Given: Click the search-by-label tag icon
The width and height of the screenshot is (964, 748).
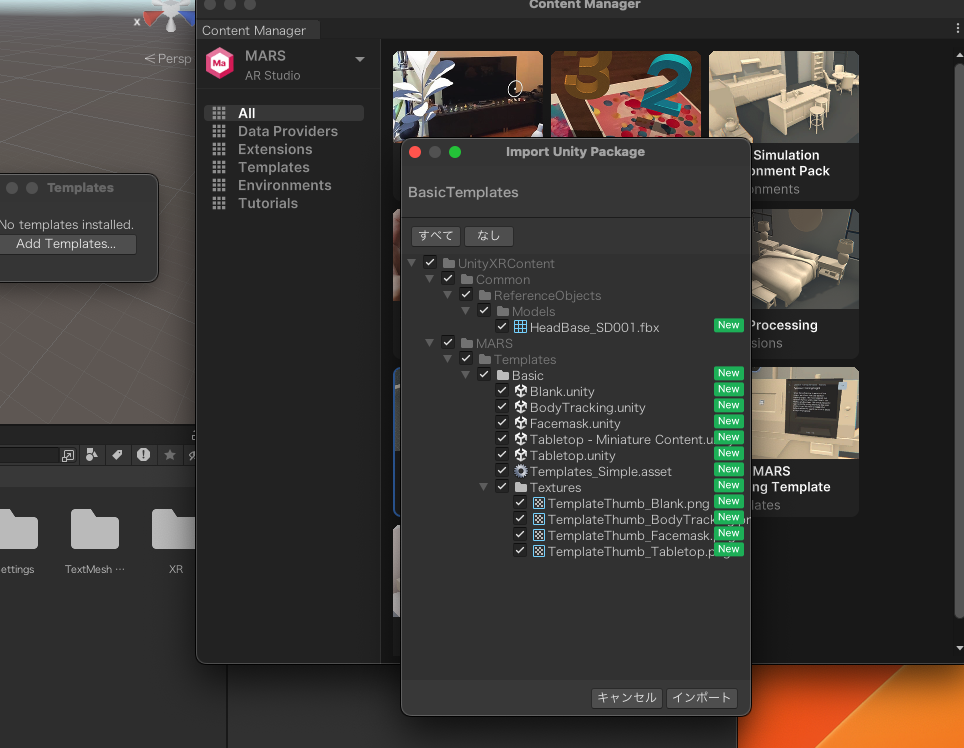Looking at the screenshot, I should (x=117, y=454).
